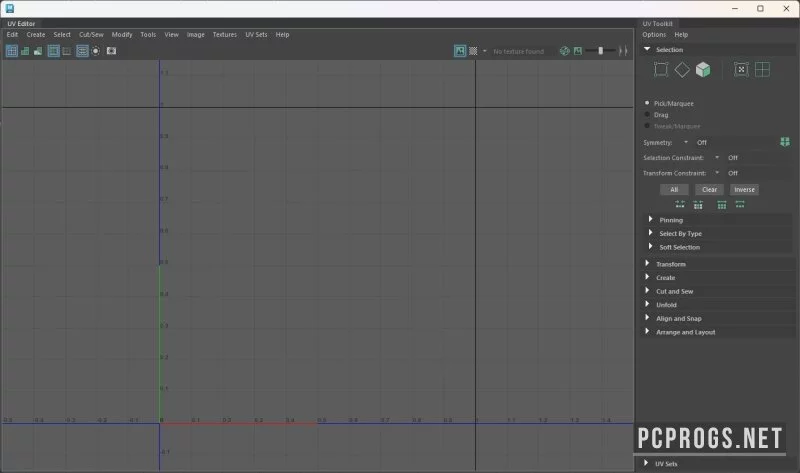This screenshot has width=800, height=473.
Task: Open the Transform Constraint dropdown arrow
Action: 717,173
